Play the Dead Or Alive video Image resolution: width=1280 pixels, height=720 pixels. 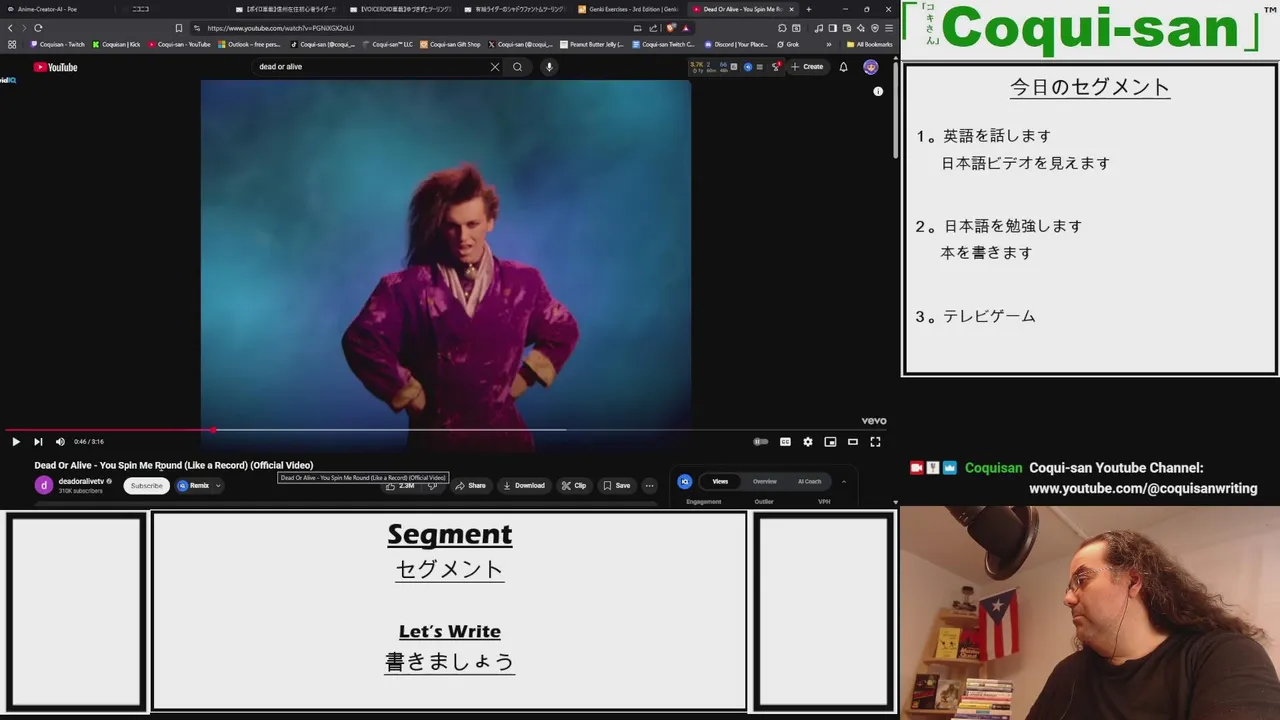click(x=16, y=441)
